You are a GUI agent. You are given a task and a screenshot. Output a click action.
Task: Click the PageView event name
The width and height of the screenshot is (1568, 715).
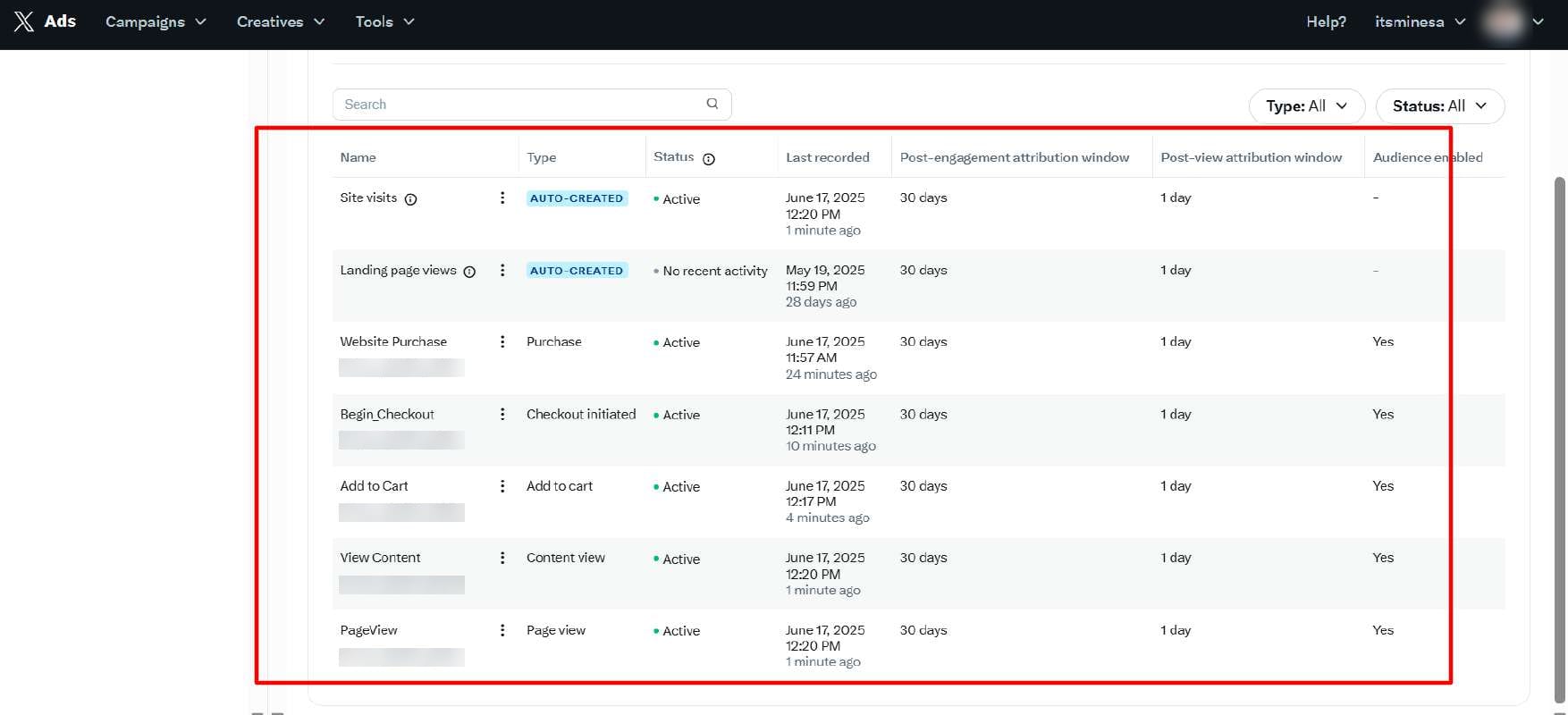click(368, 630)
